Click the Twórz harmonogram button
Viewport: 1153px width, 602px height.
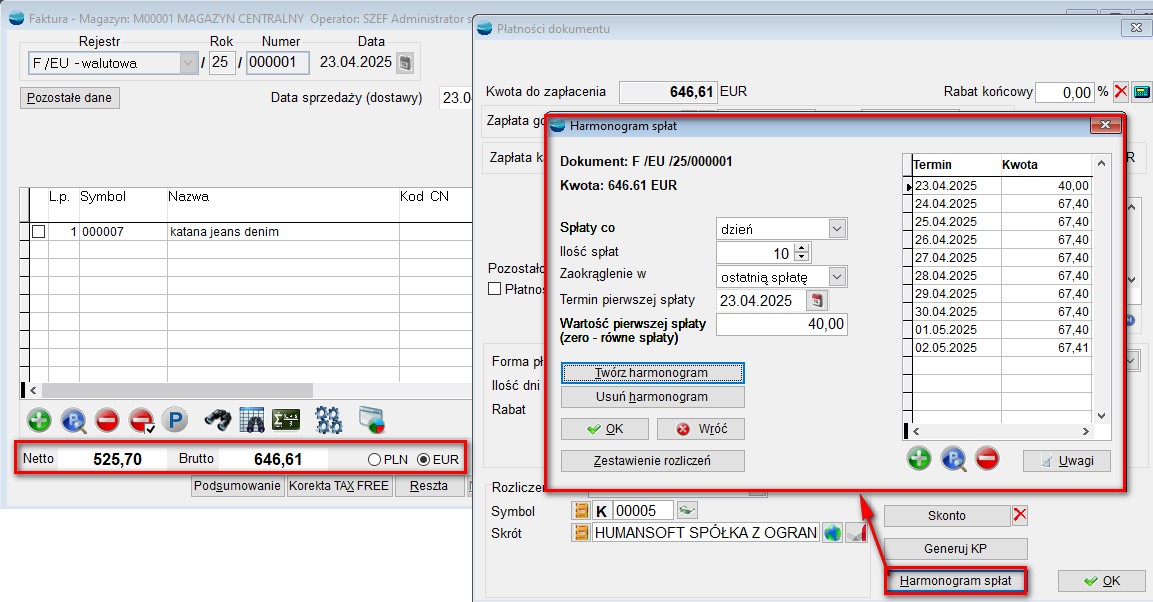(652, 372)
